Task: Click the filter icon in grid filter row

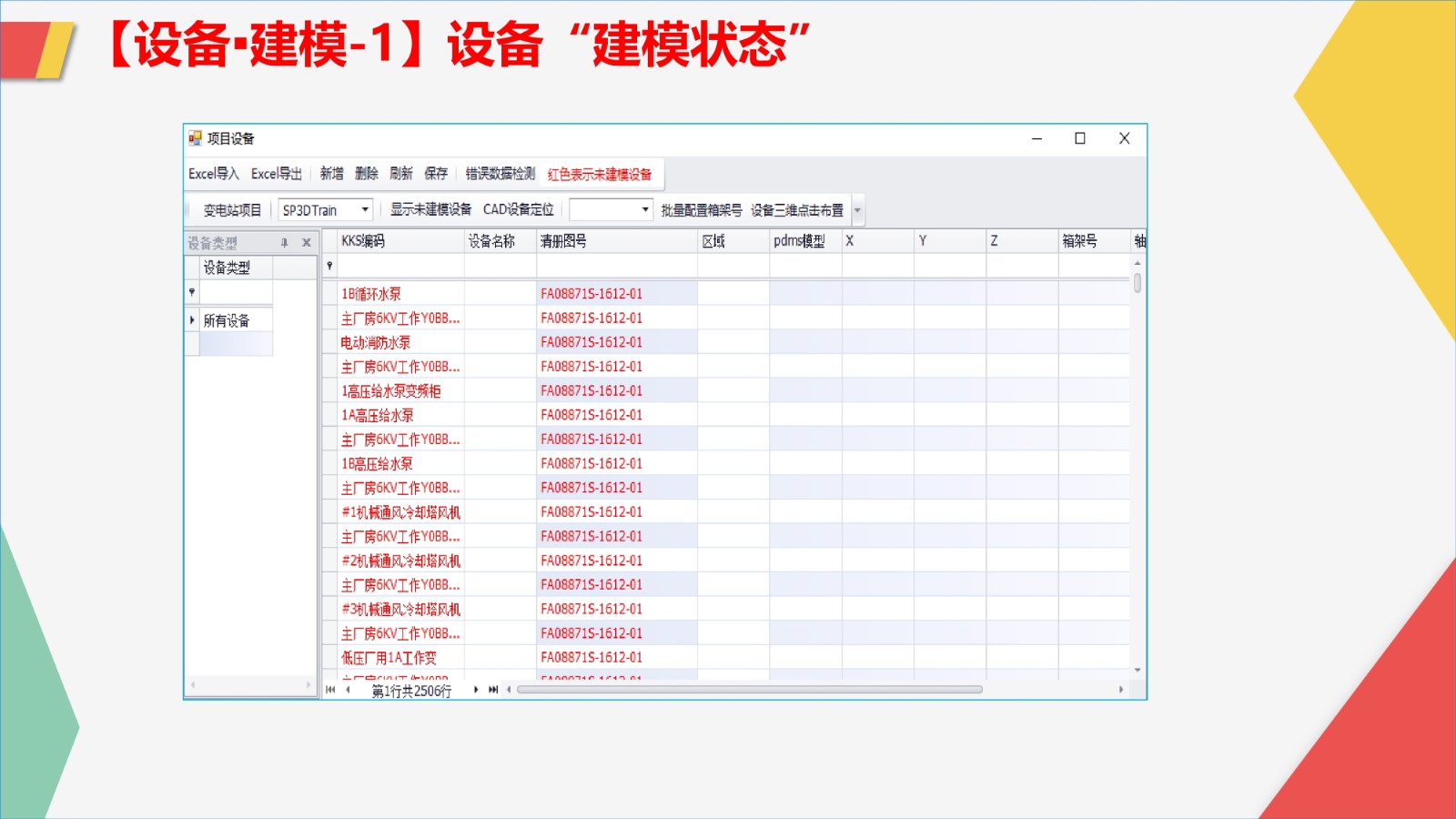Action: 329,266
